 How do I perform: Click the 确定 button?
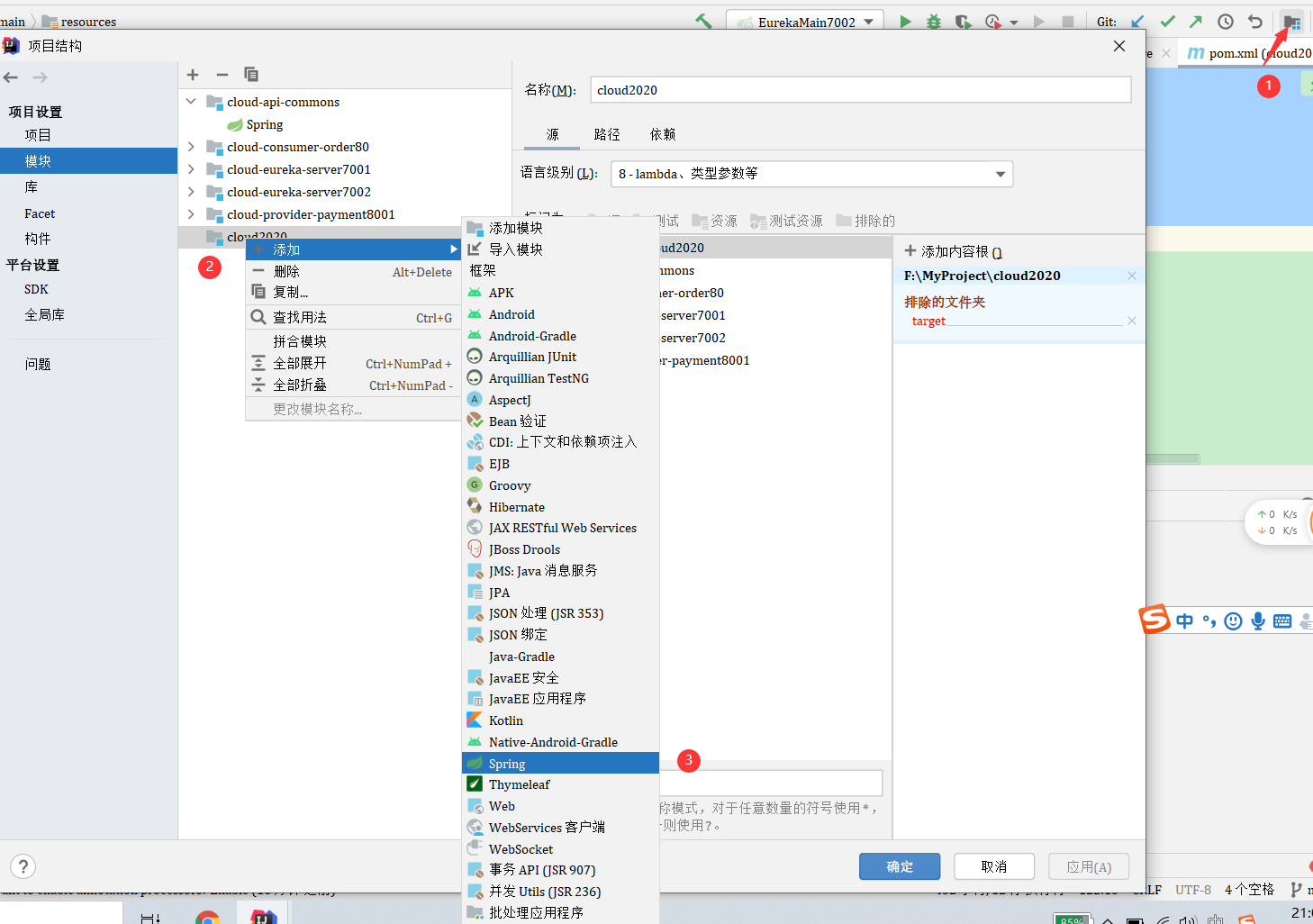(x=900, y=866)
